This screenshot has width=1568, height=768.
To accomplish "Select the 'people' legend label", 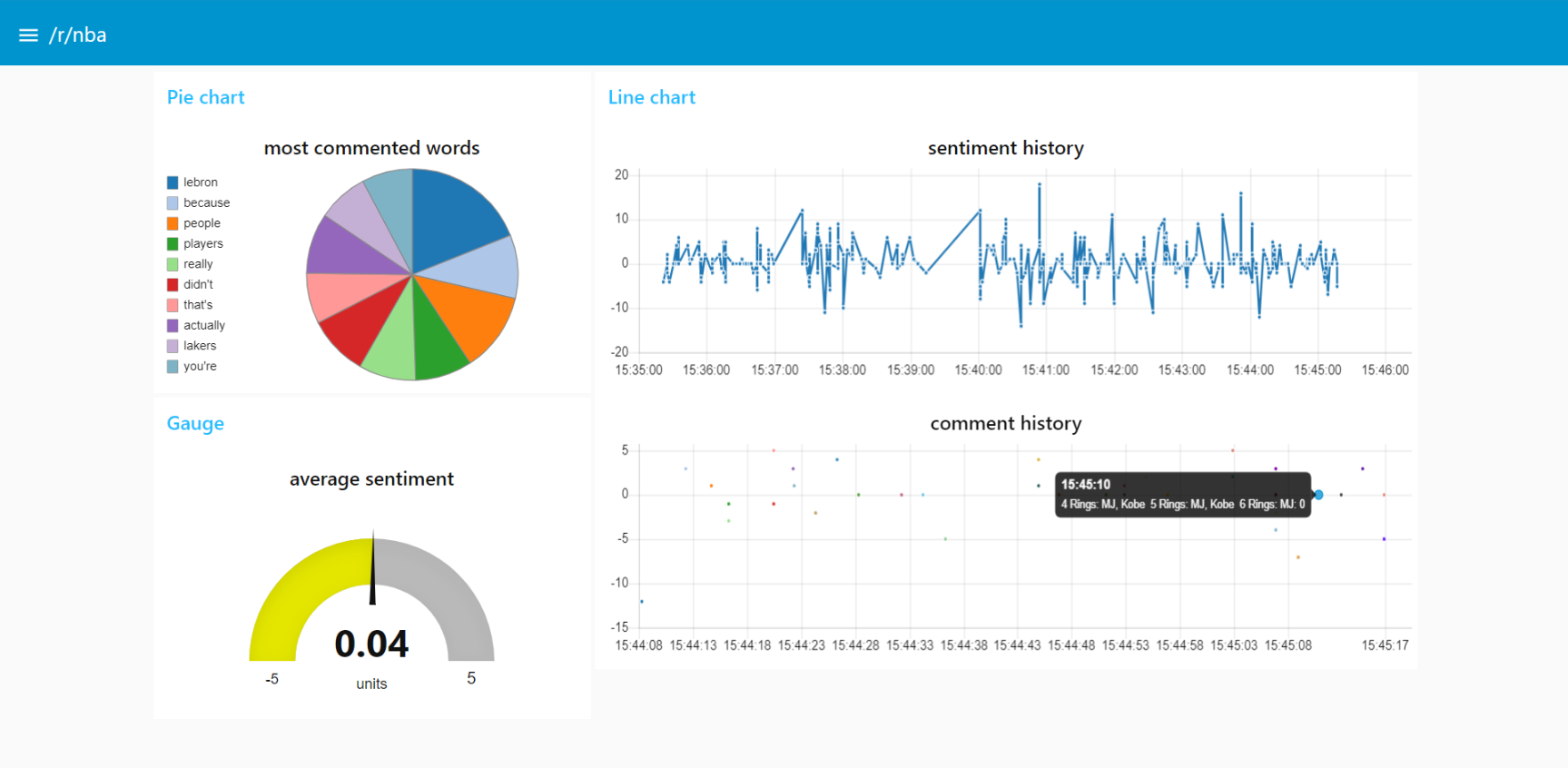I will (202, 223).
